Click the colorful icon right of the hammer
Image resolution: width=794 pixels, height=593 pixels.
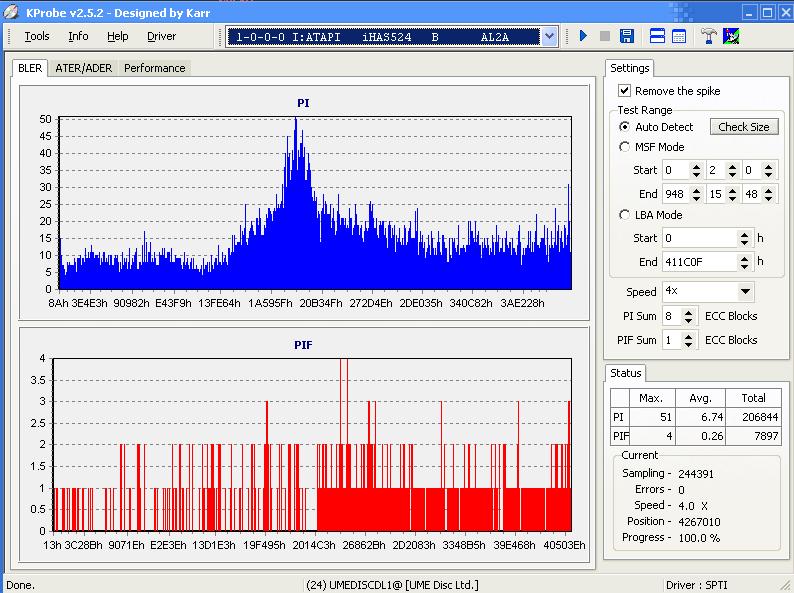(731, 36)
